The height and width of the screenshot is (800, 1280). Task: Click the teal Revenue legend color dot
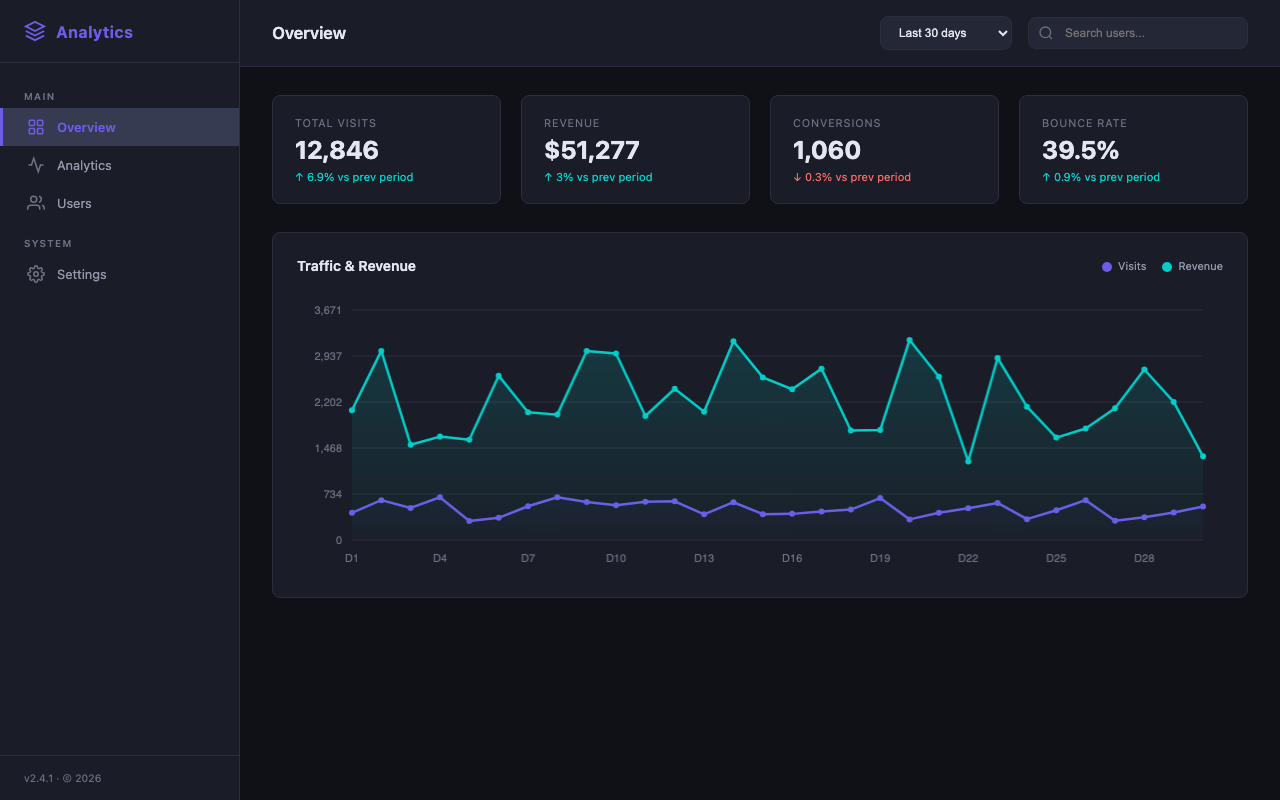coord(1167,267)
